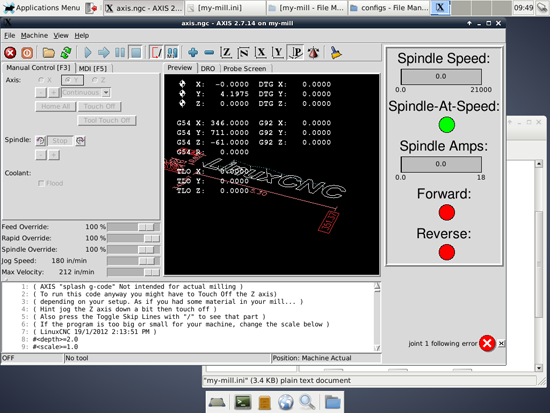550x413 pixels.
Task: Select the X axis radio button
Action: click(45, 80)
